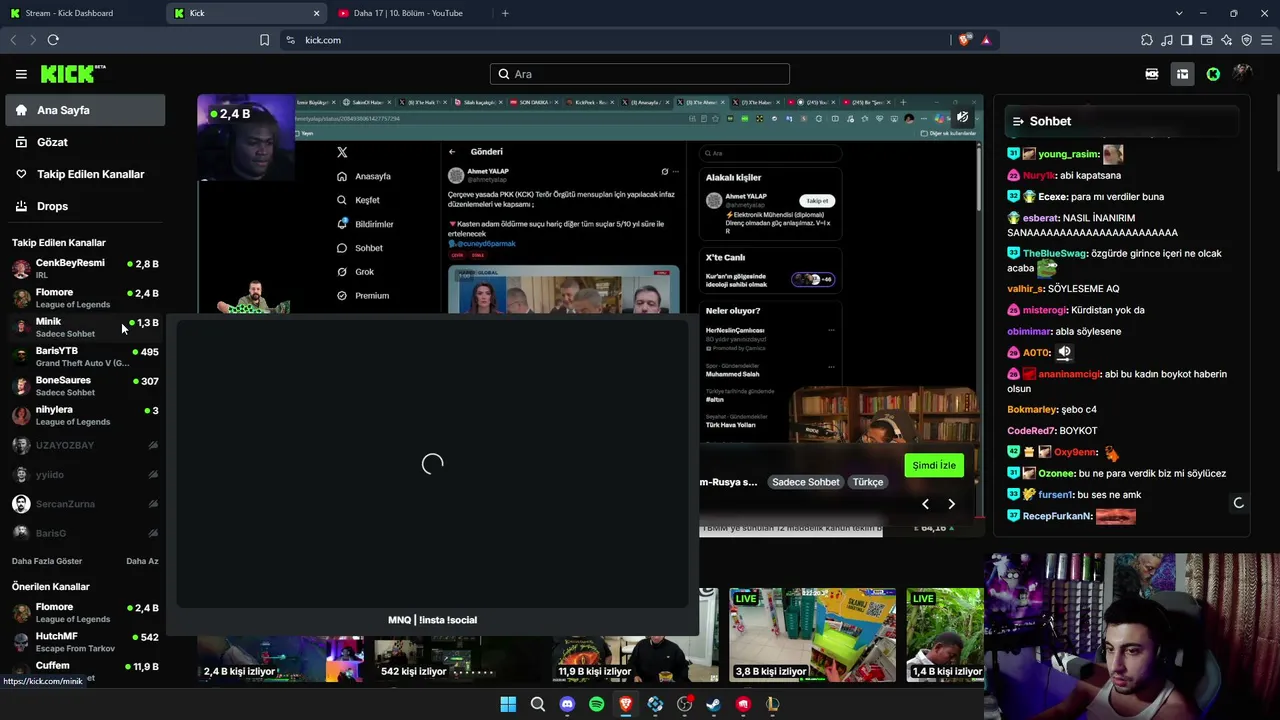The image size is (1280, 720).
Task: Switch to the YouTube Daha 17 tab
Action: 410,13
